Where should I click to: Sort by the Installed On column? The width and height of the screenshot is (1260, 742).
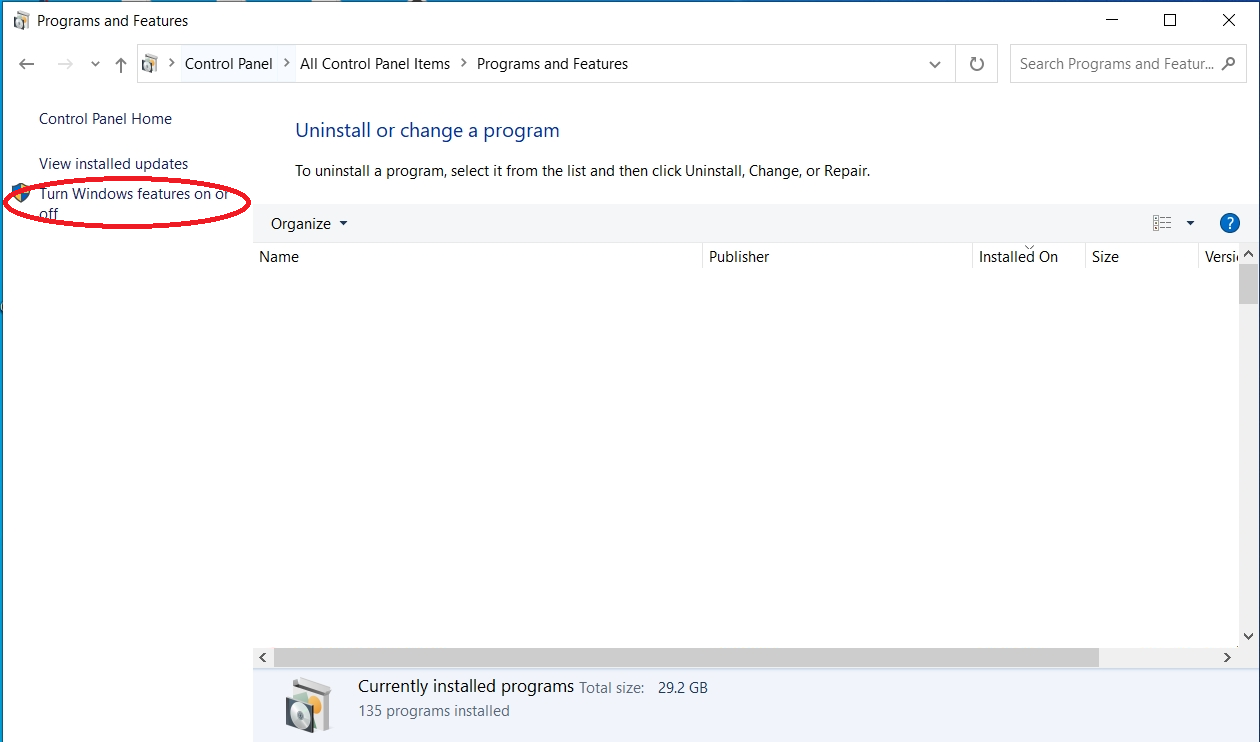pyautogui.click(x=1029, y=257)
